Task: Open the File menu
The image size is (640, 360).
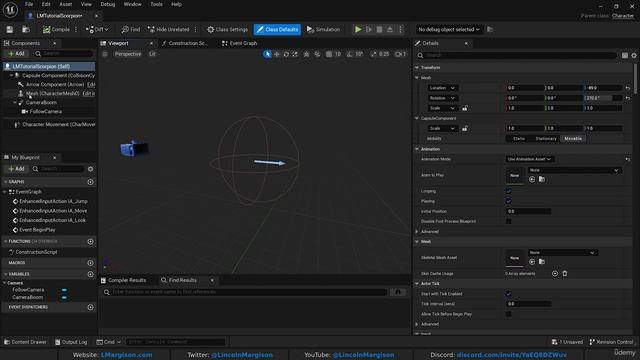Action: point(29,4)
